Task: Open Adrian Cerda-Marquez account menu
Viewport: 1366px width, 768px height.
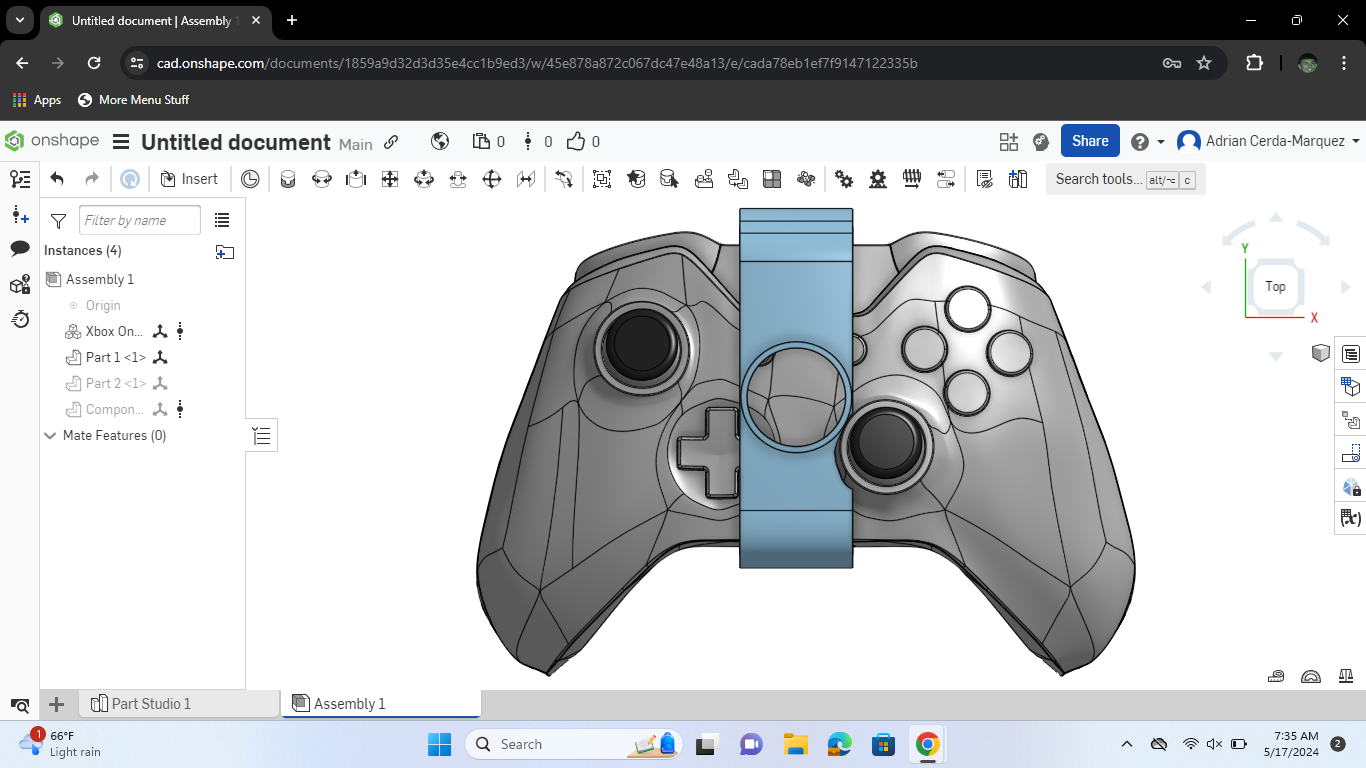Action: click(1269, 141)
